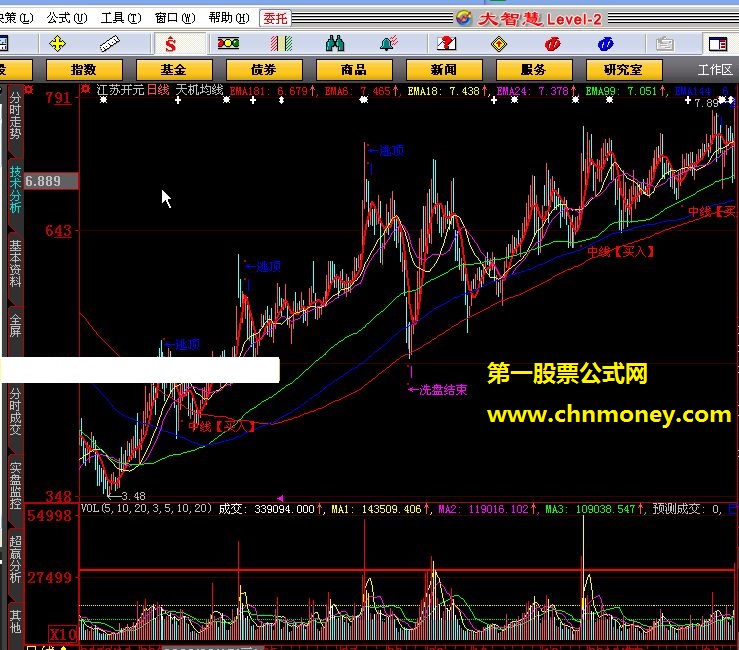Click the magenta triangle marker above volume pane

pyautogui.click(x=280, y=498)
